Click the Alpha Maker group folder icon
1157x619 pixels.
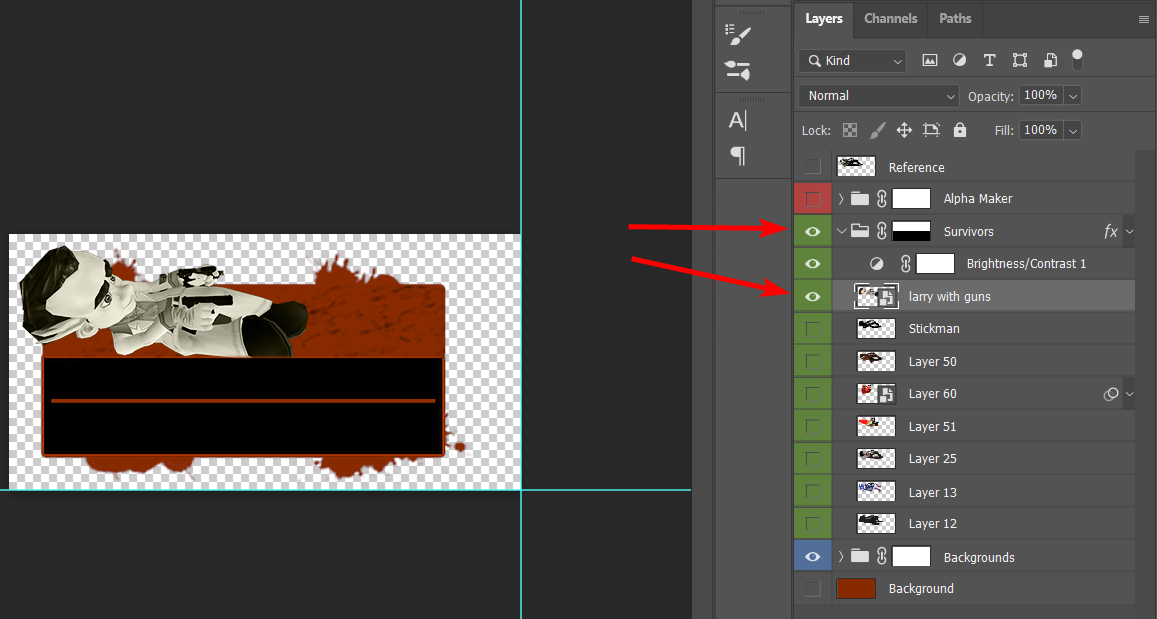[x=860, y=198]
